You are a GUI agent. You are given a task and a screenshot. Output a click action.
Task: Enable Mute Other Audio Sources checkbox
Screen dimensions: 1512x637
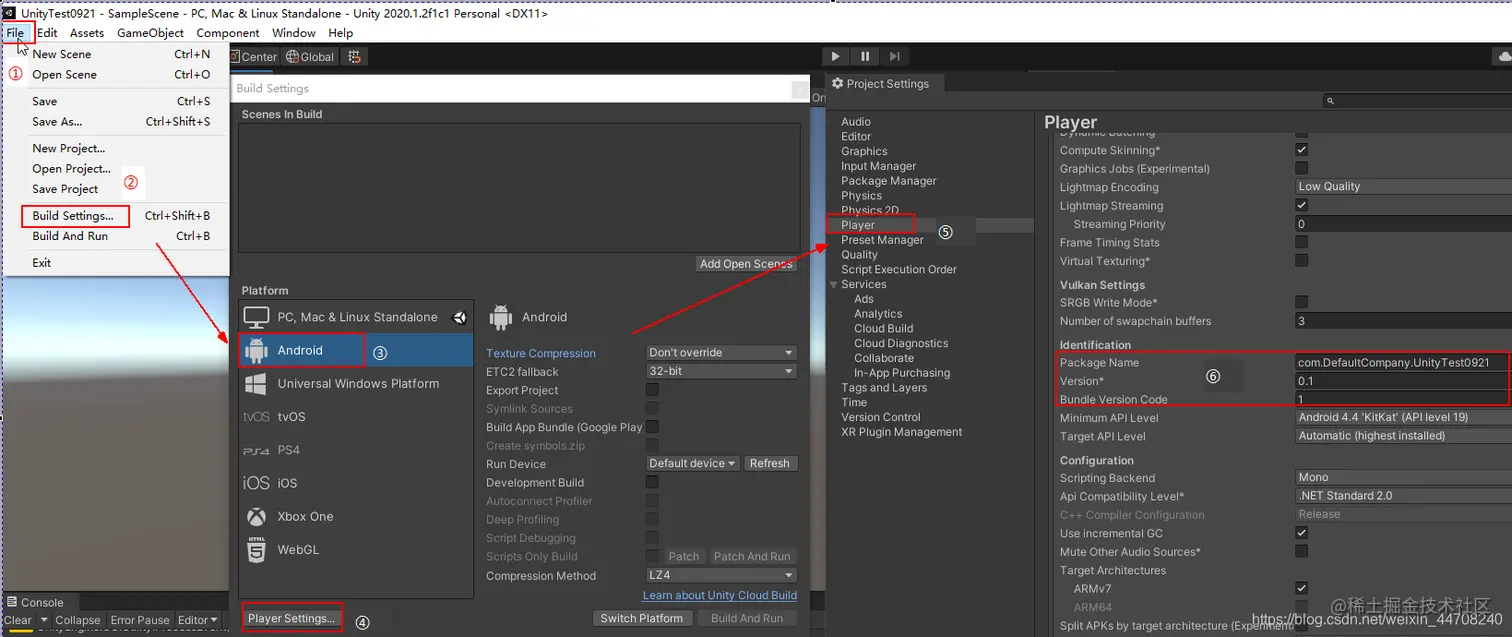[x=1301, y=551]
